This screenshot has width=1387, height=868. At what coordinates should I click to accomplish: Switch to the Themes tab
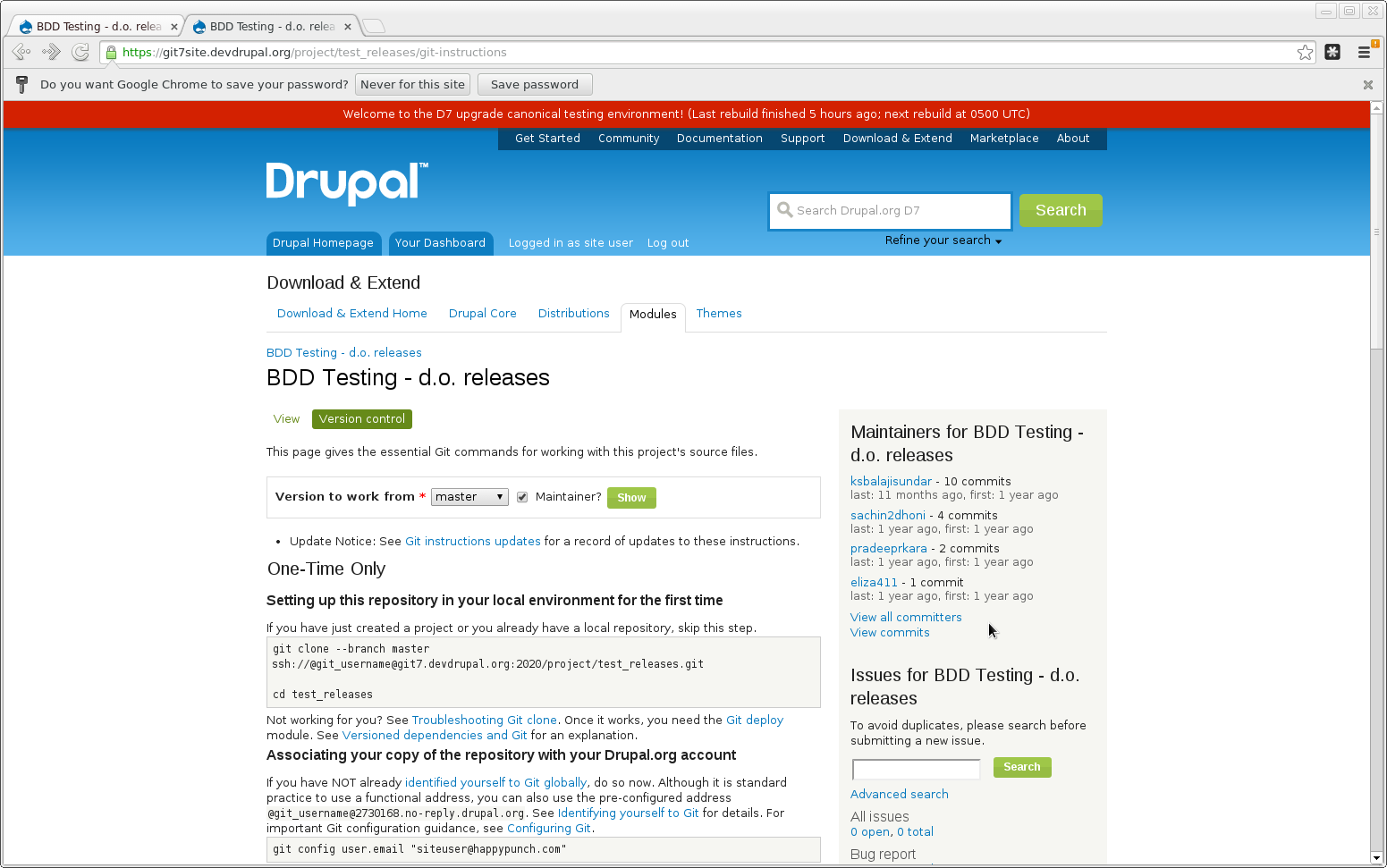[719, 313]
